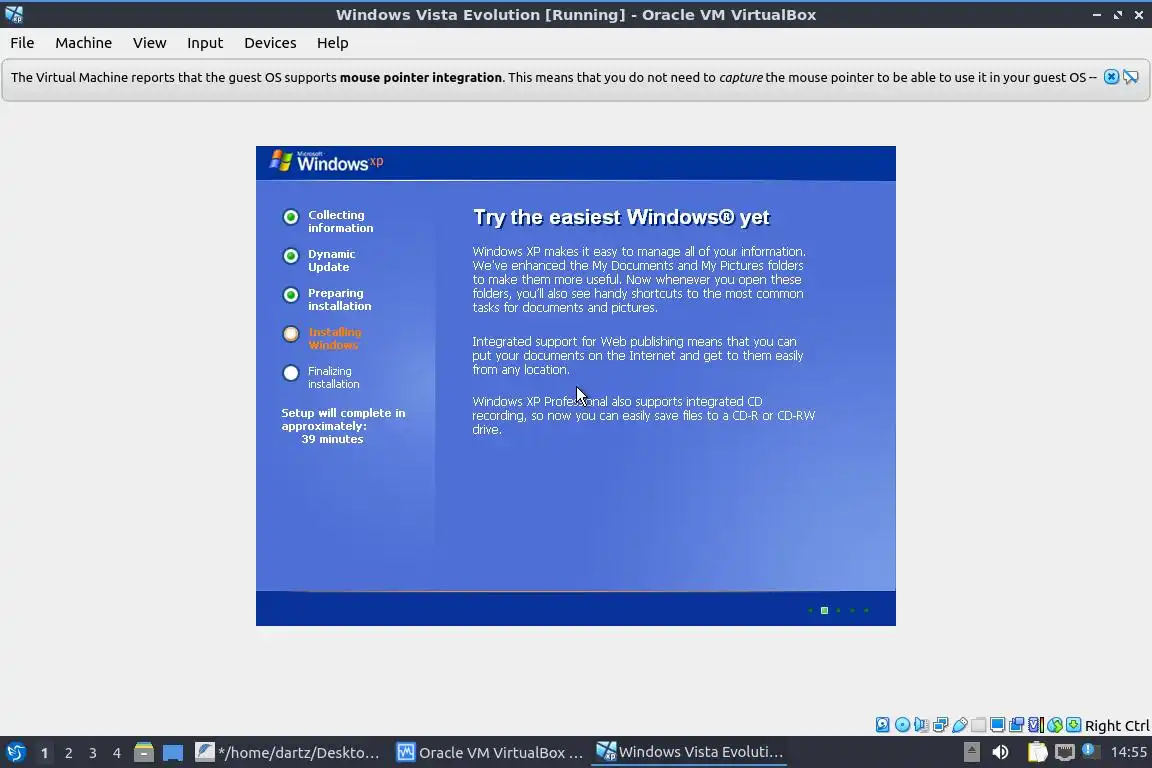Switch to the /home/dartz/Desktop editor window
Image resolution: width=1152 pixels, height=768 pixels.
click(x=288, y=753)
